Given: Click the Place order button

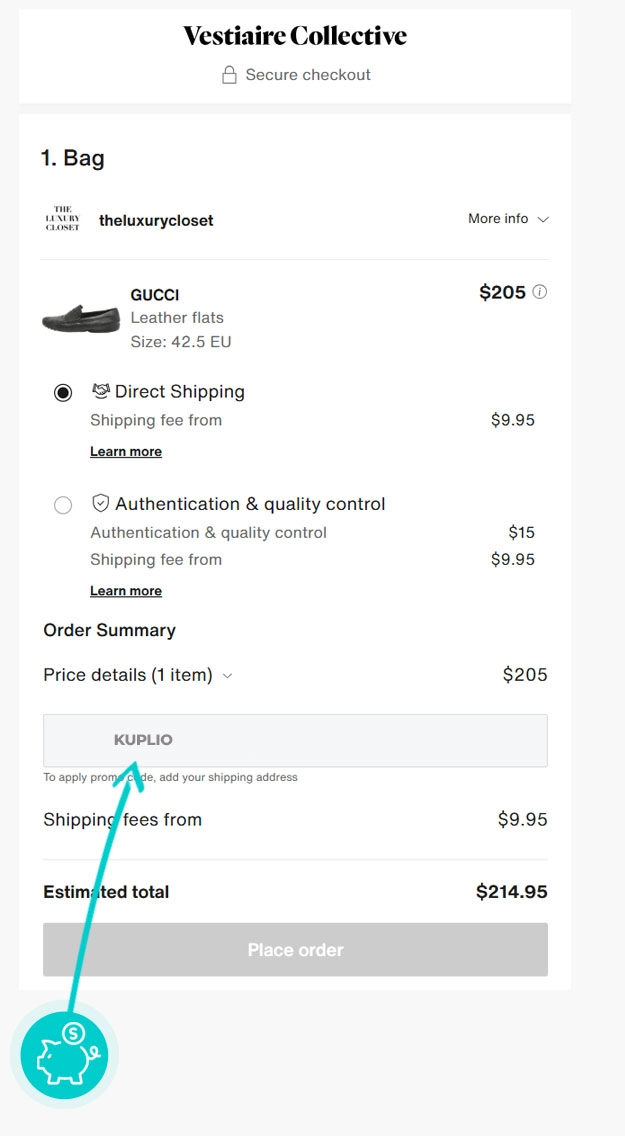Looking at the screenshot, I should click(x=295, y=950).
